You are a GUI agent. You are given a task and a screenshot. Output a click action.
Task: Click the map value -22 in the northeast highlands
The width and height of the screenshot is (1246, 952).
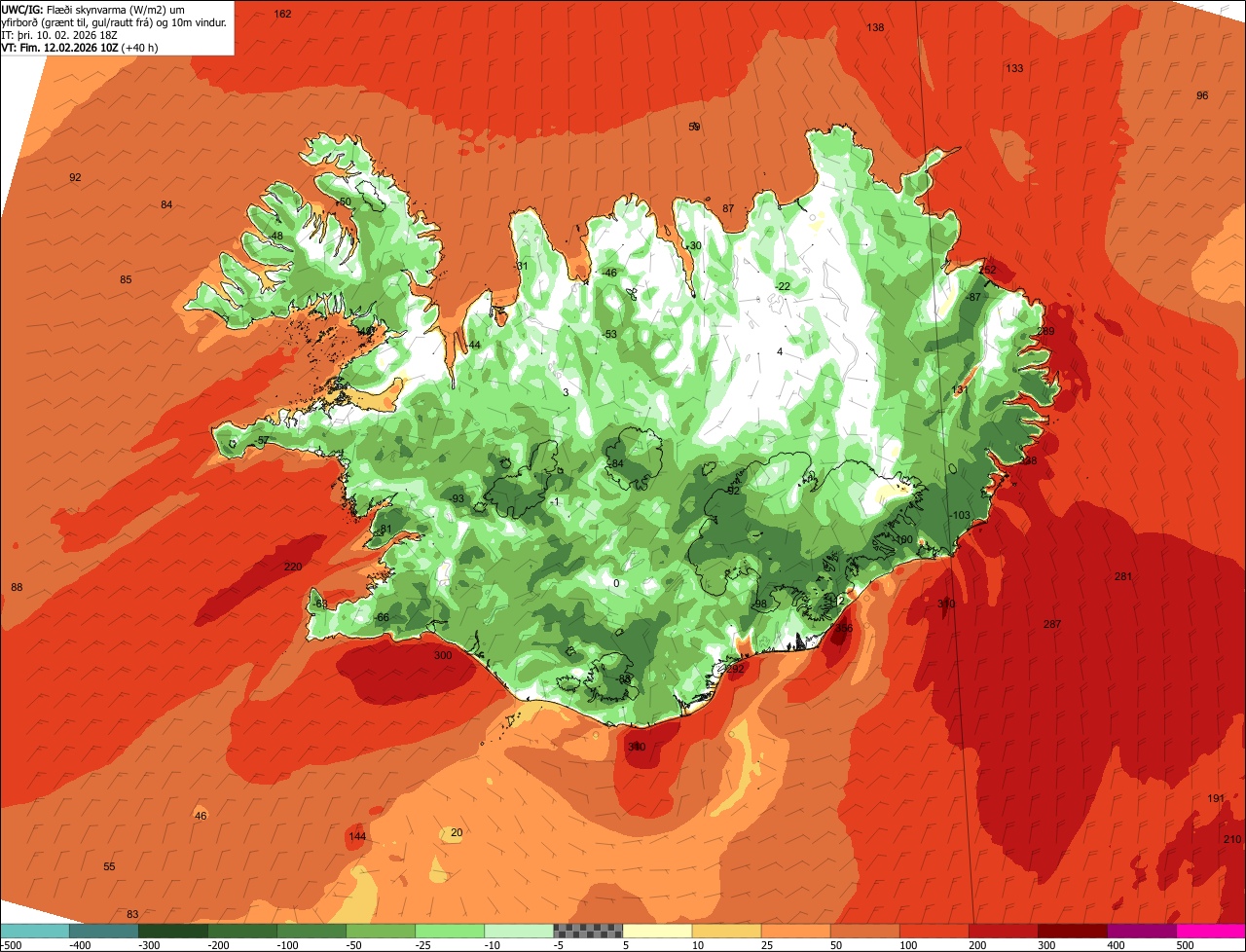(783, 286)
